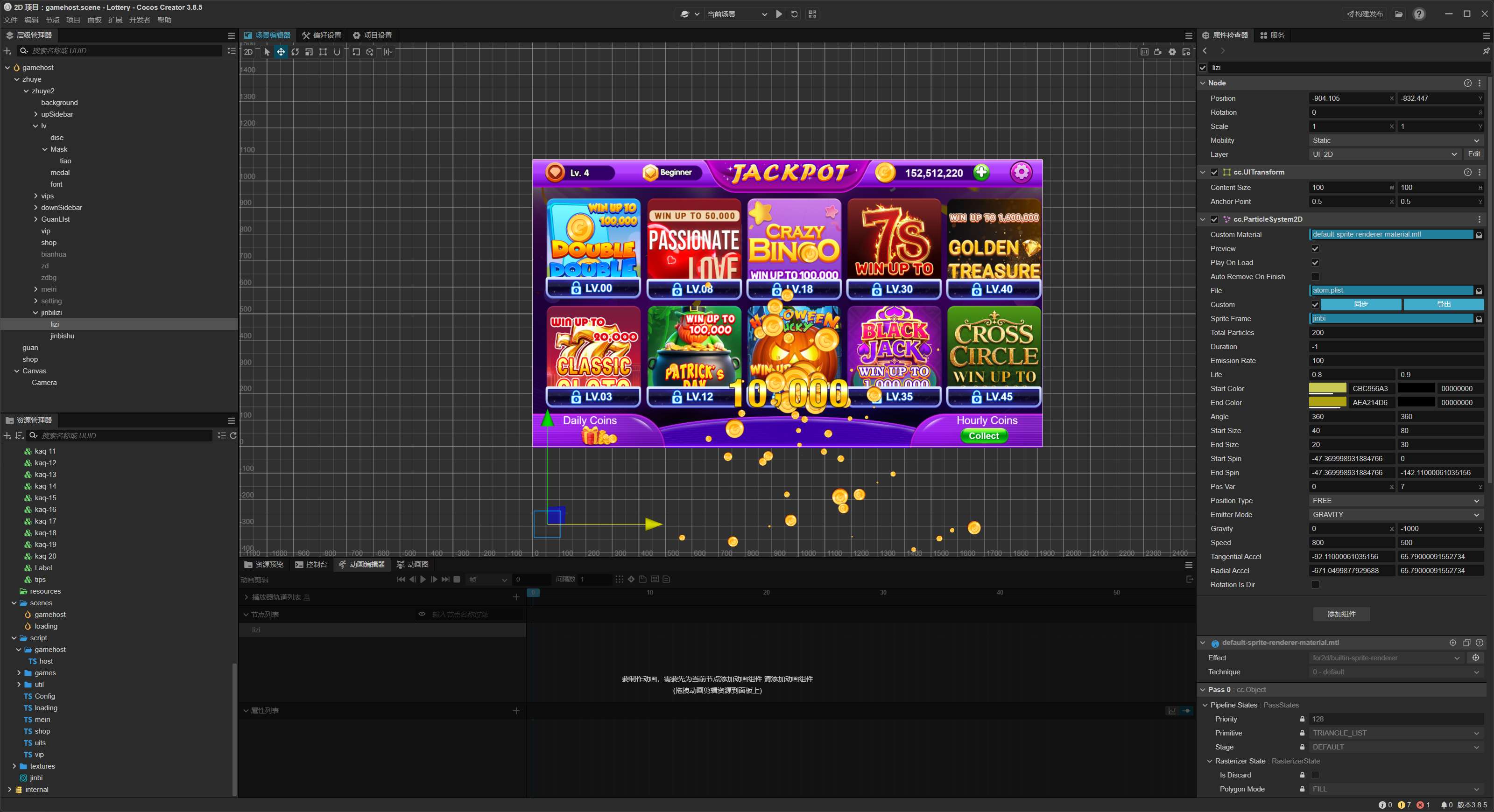The height and width of the screenshot is (812, 1494).
Task: Enable Auto Remove On Finish
Action: (1315, 276)
